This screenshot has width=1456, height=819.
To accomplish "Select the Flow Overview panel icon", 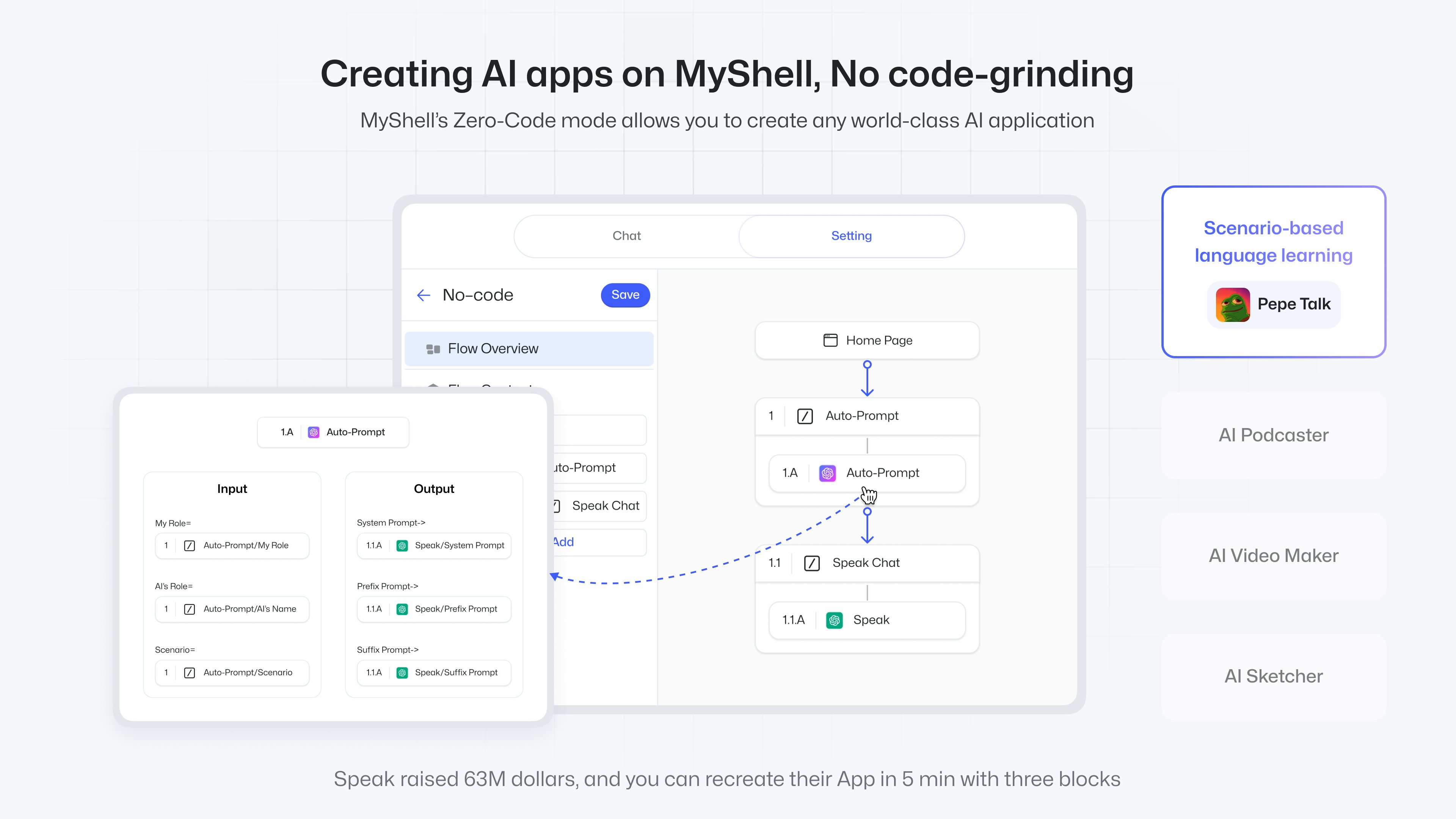I will pyautogui.click(x=432, y=348).
